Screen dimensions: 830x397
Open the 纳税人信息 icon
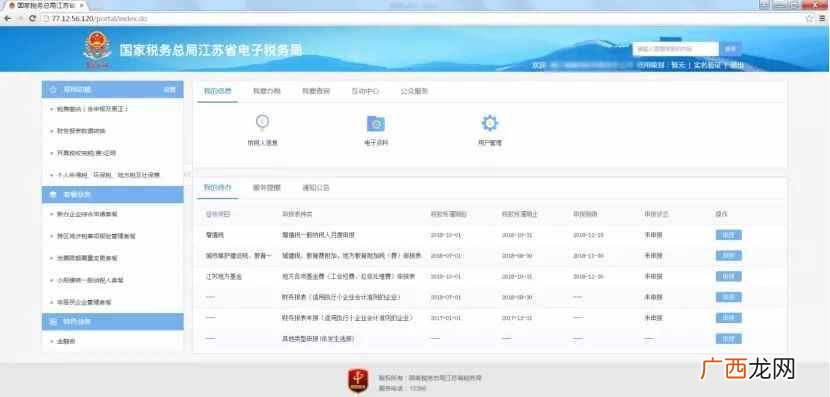[262, 123]
